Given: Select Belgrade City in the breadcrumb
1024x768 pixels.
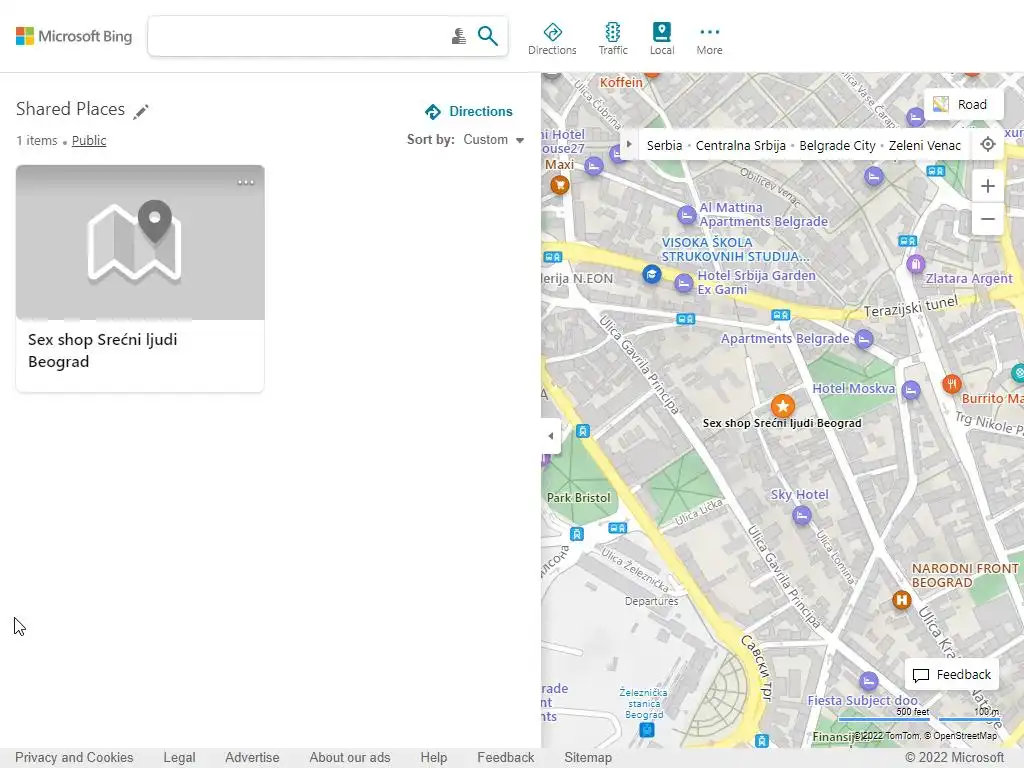Looking at the screenshot, I should point(837,146).
